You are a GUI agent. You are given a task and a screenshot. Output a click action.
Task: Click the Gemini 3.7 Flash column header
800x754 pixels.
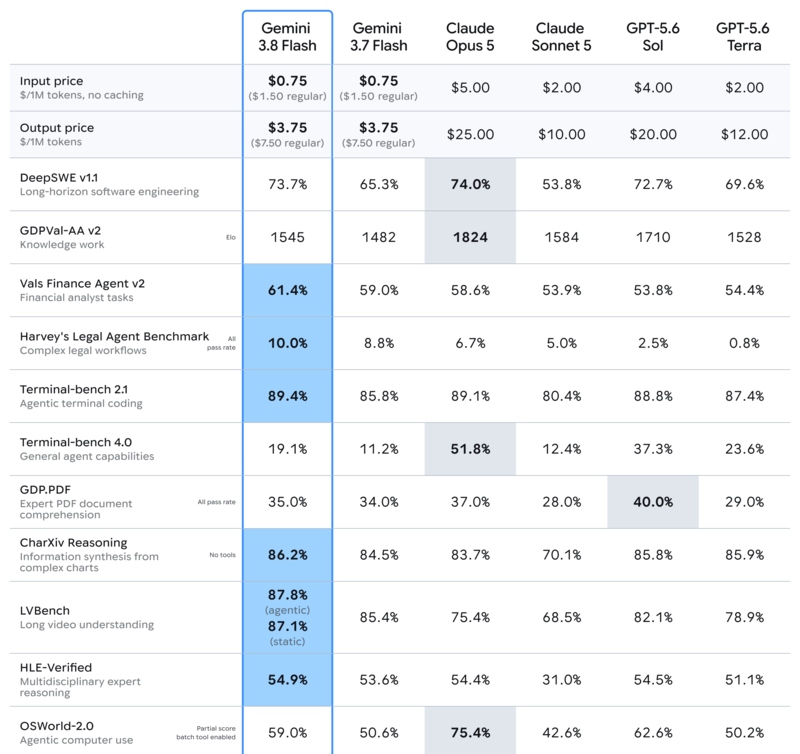379,37
